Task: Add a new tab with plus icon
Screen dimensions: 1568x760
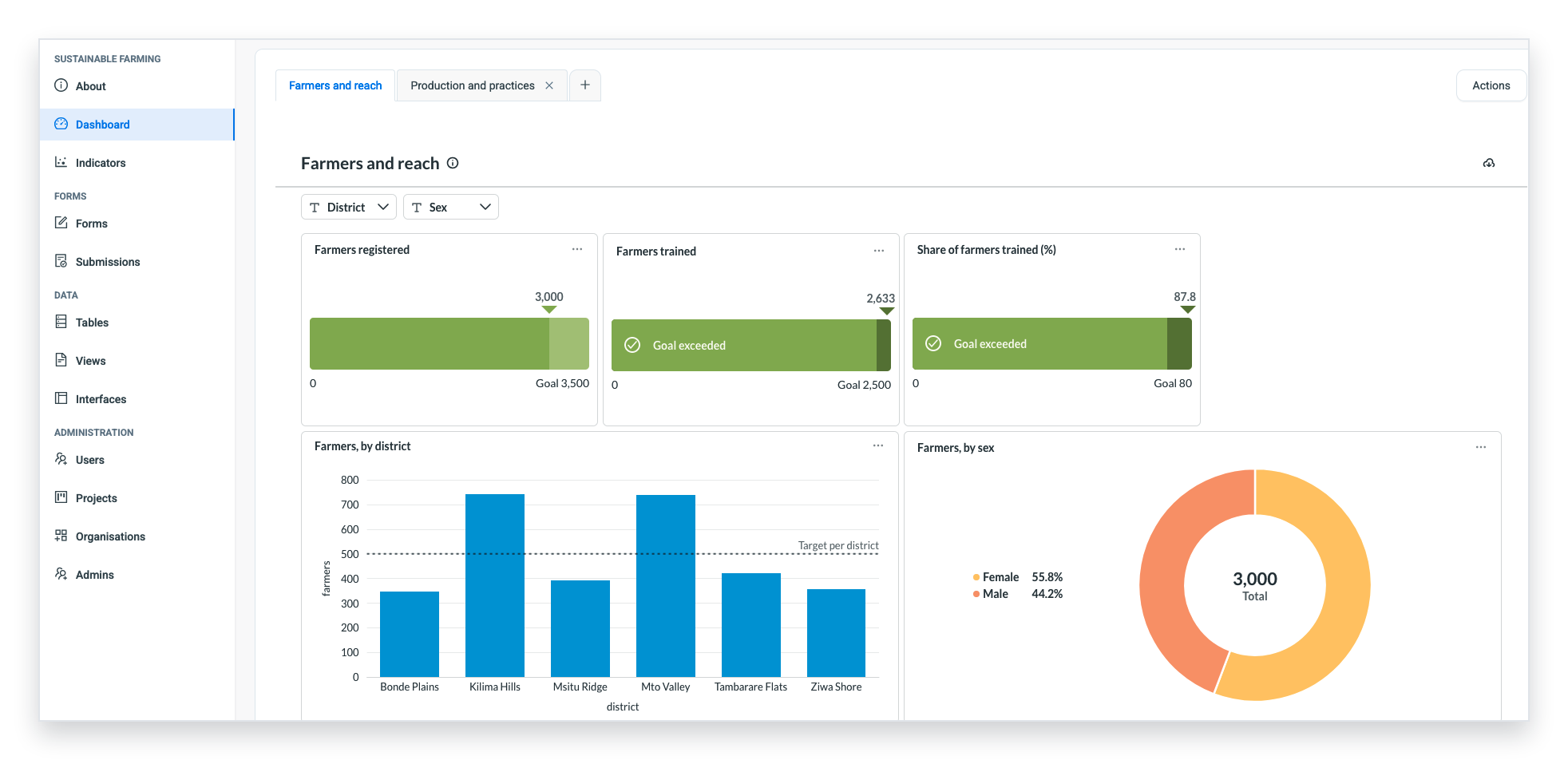Action: point(585,85)
